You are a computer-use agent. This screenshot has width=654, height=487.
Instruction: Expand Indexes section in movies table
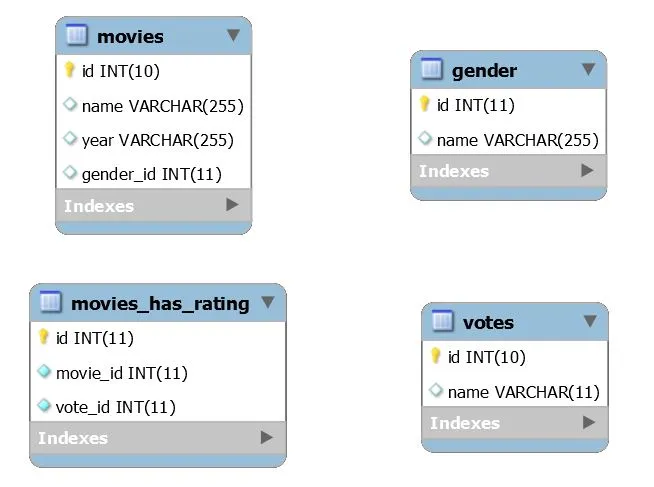click(232, 205)
